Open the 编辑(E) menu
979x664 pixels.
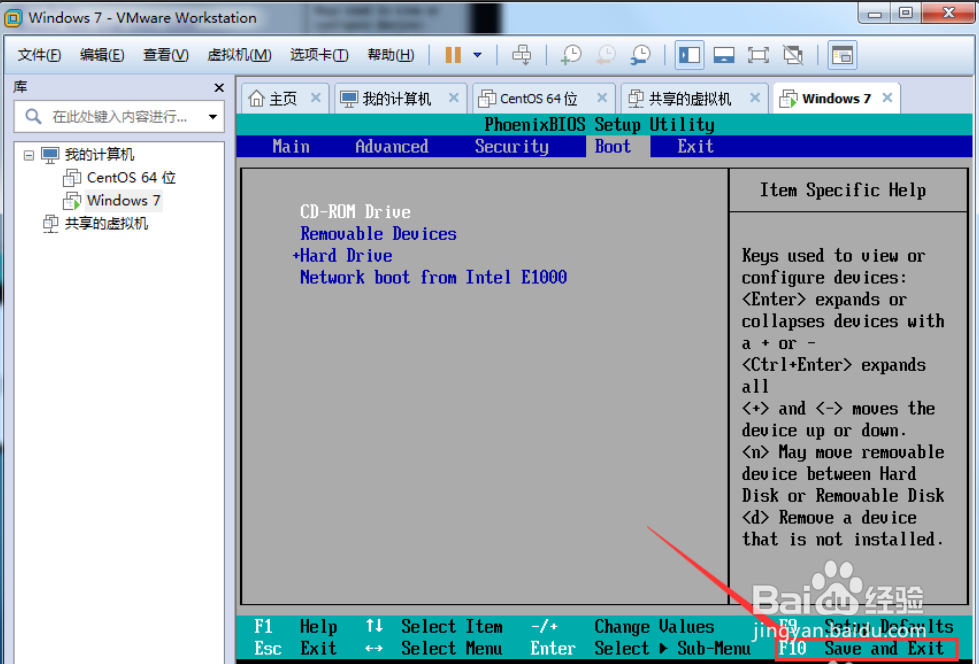102,55
